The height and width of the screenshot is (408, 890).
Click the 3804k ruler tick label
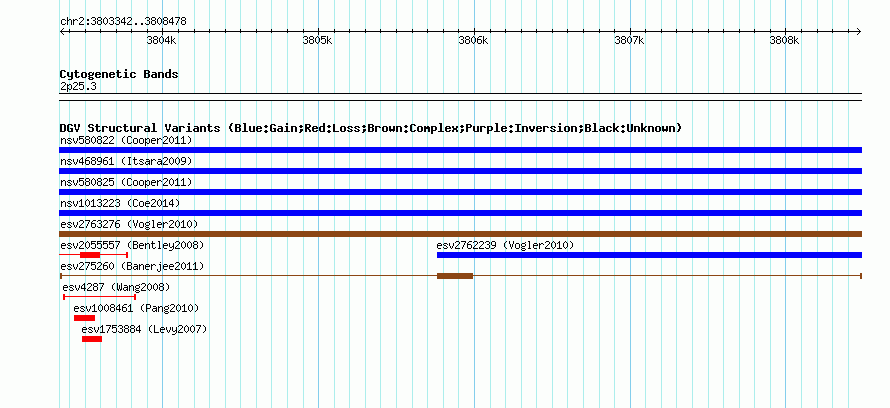(162, 41)
